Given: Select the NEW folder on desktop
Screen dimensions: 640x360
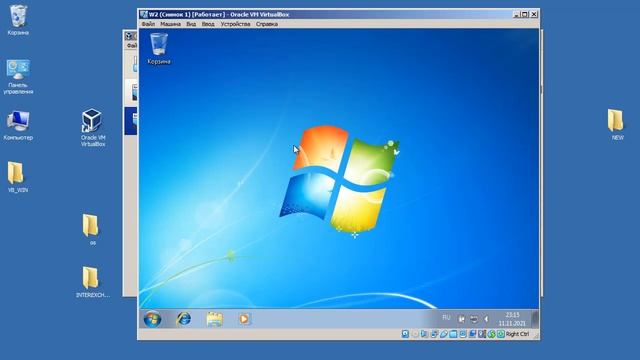Looking at the screenshot, I should tap(617, 124).
